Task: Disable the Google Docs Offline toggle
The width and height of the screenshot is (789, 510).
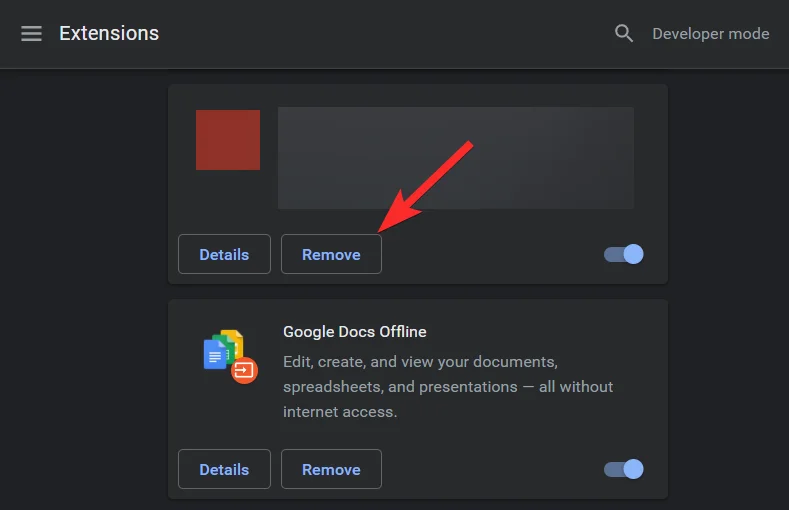Action: (x=623, y=469)
